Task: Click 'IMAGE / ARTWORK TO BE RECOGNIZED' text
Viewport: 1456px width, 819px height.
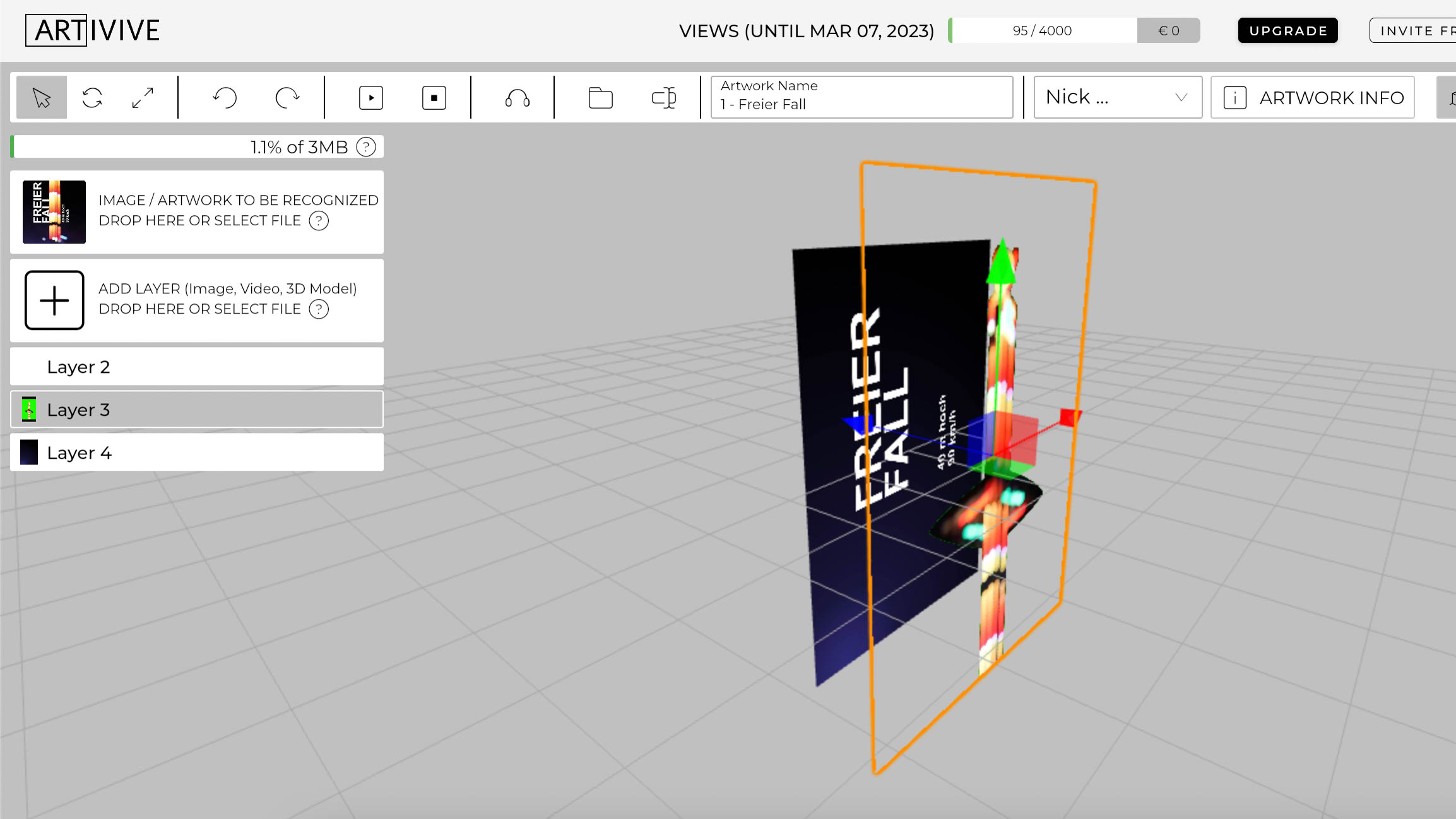Action: (239, 200)
